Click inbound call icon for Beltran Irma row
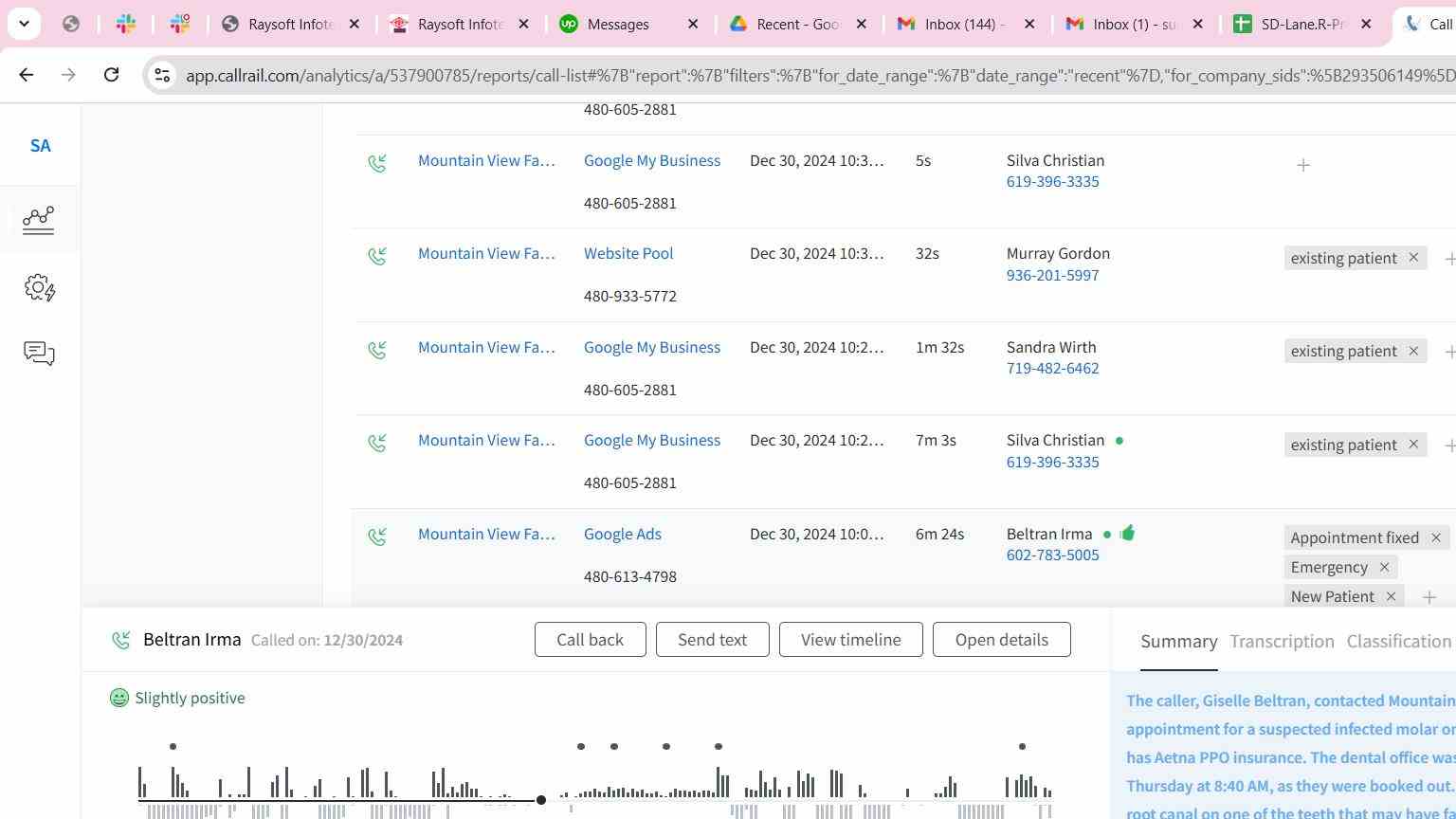This screenshot has height=819, width=1456. [x=377, y=537]
